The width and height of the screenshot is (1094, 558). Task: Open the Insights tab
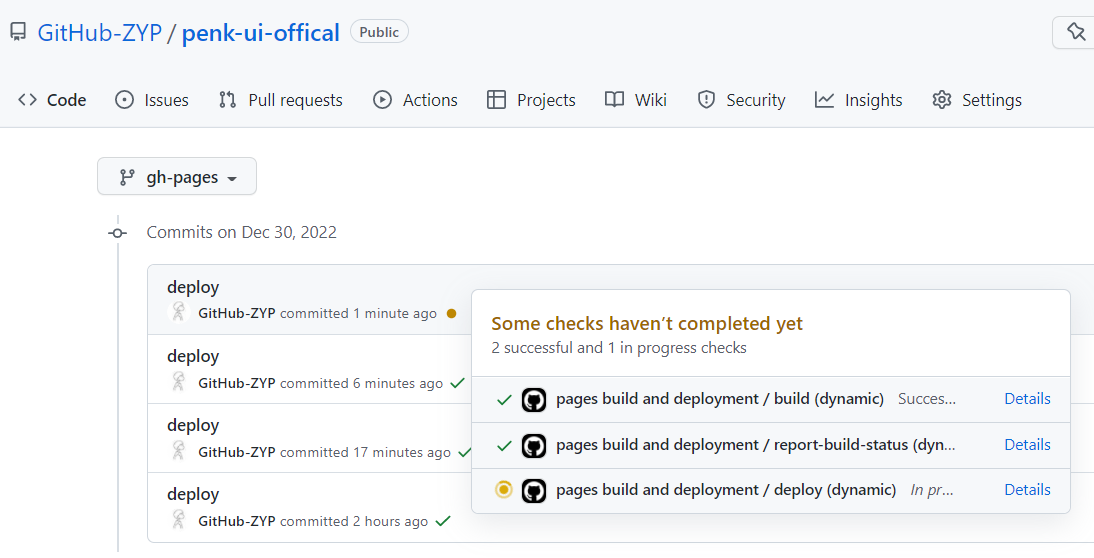point(859,100)
